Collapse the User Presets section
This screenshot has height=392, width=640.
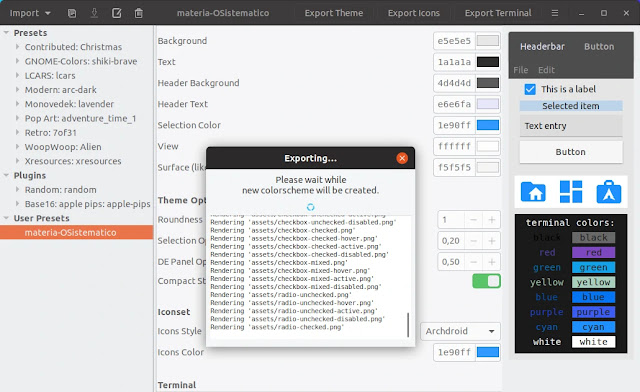(6, 218)
